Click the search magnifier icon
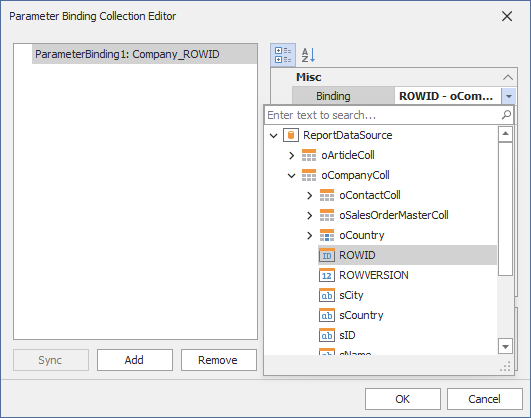The height and width of the screenshot is (418, 531). pos(506,115)
